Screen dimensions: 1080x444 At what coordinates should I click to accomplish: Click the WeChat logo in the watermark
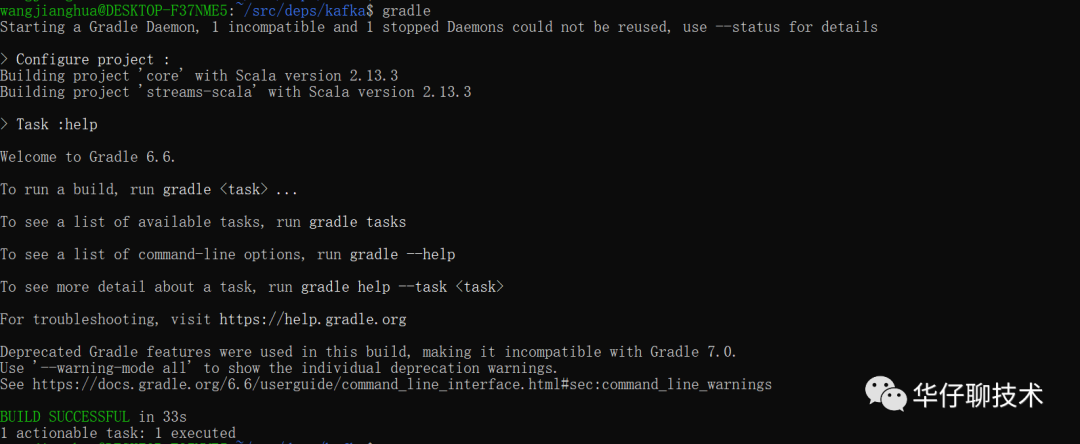coord(884,393)
